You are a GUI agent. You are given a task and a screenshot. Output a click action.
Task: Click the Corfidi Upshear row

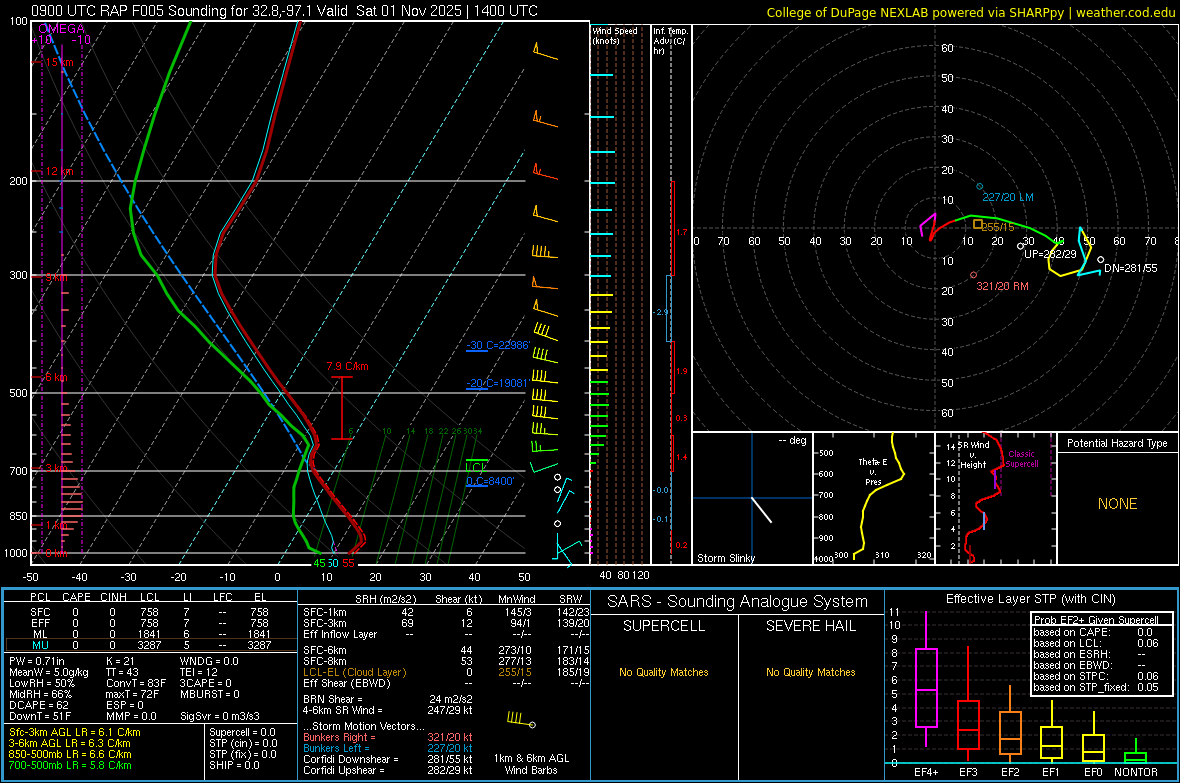(388, 770)
